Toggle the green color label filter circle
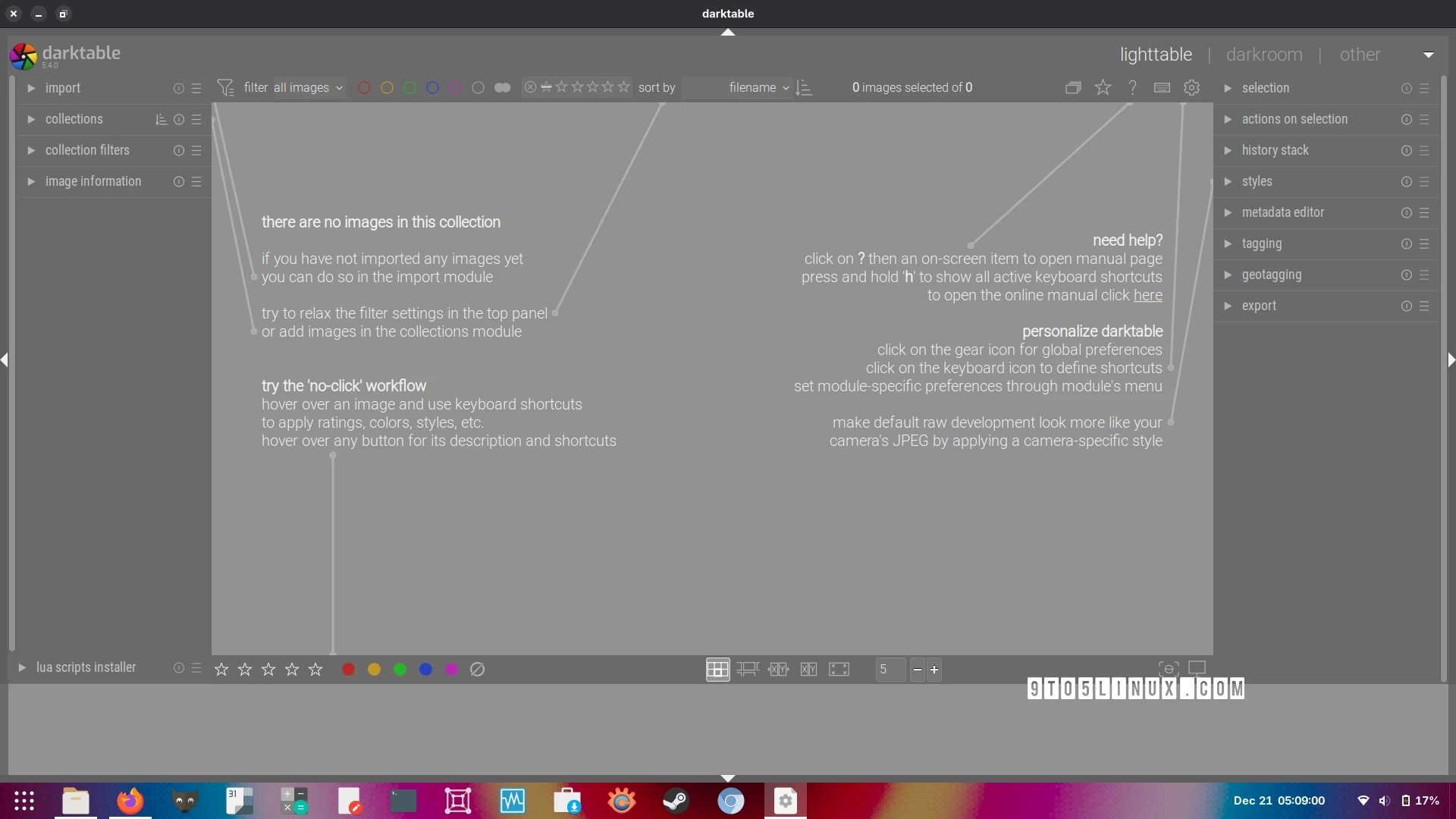Screen dimensions: 1456x819 click(409, 87)
